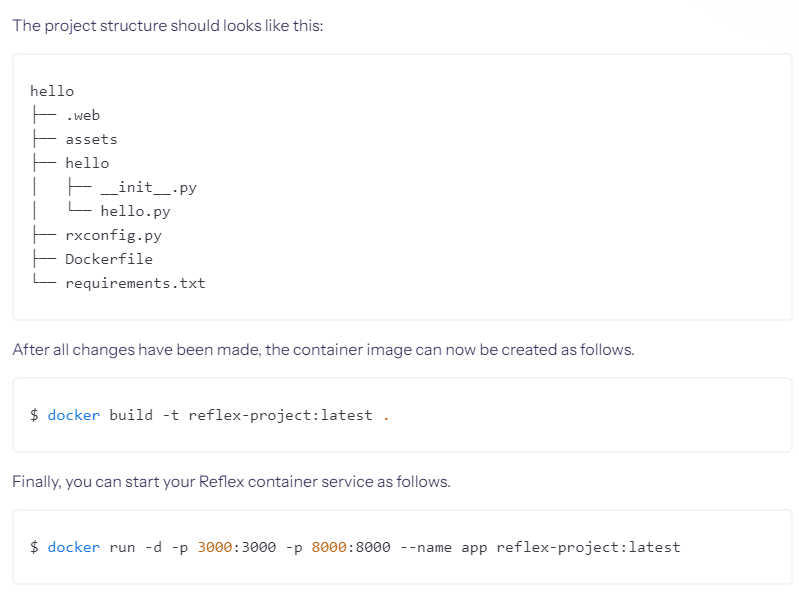799x595 pixels.
Task: Click the -t flag in build command
Action: [171, 415]
